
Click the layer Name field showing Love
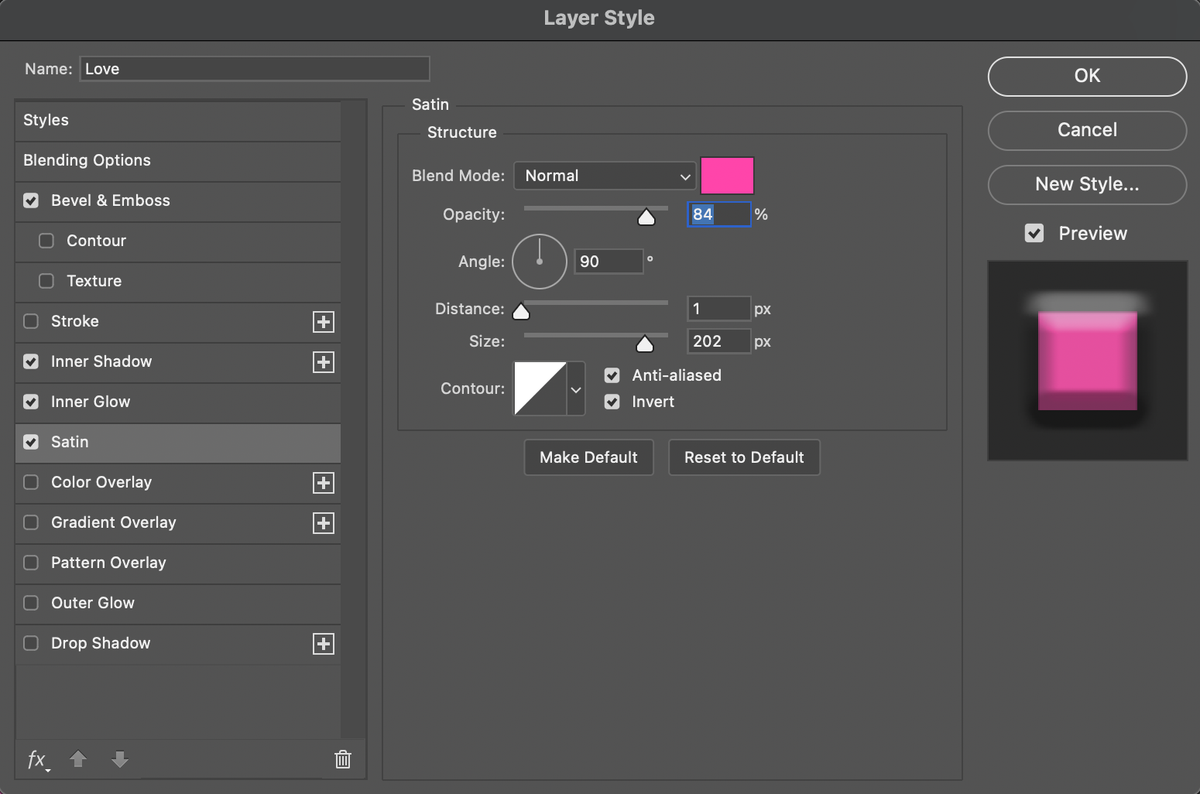click(x=254, y=68)
